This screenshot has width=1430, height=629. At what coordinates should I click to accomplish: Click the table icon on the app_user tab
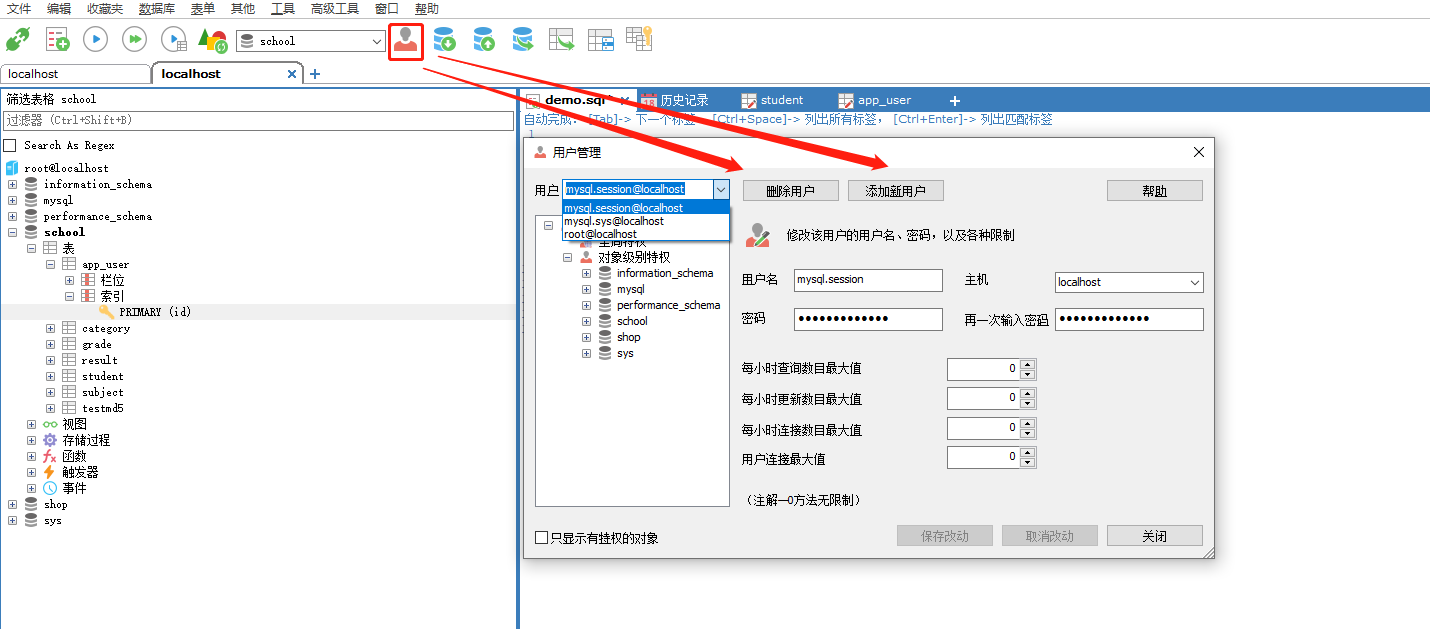pos(846,100)
